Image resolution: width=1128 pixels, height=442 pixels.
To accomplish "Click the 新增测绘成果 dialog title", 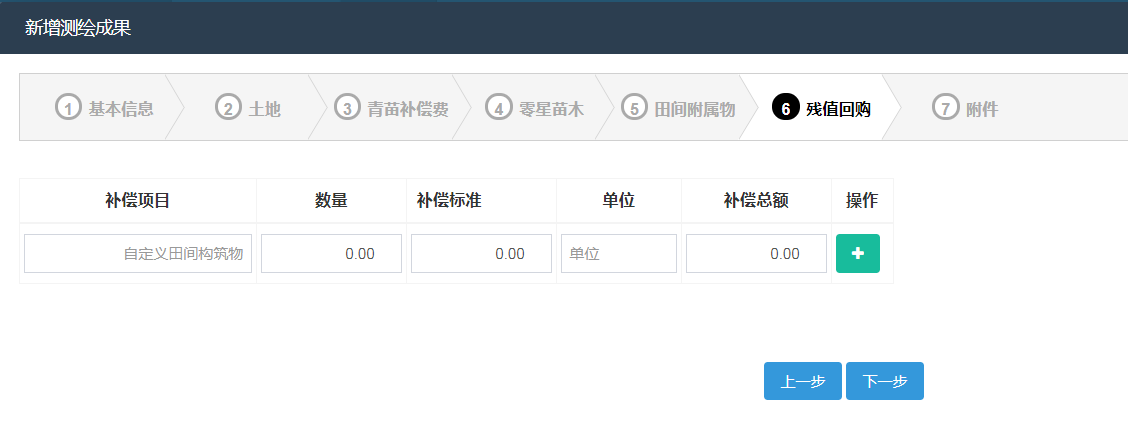I will click(78, 28).
